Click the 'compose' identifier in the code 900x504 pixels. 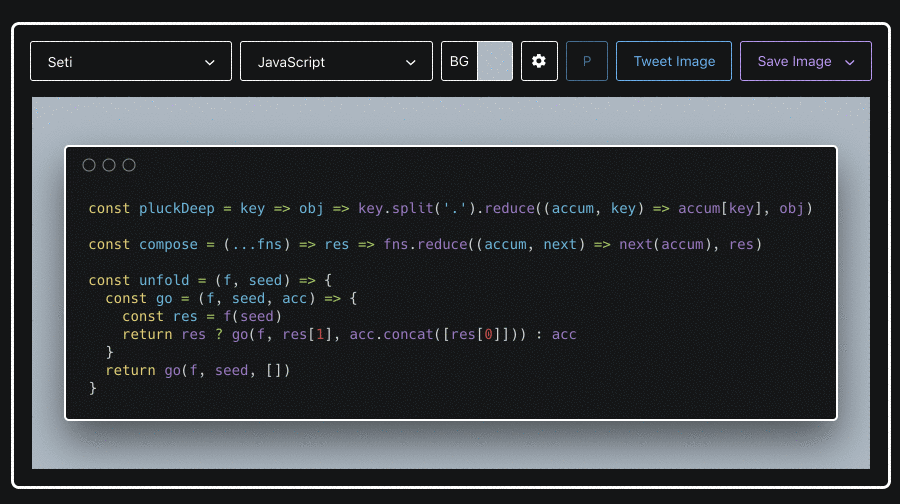[168, 245]
